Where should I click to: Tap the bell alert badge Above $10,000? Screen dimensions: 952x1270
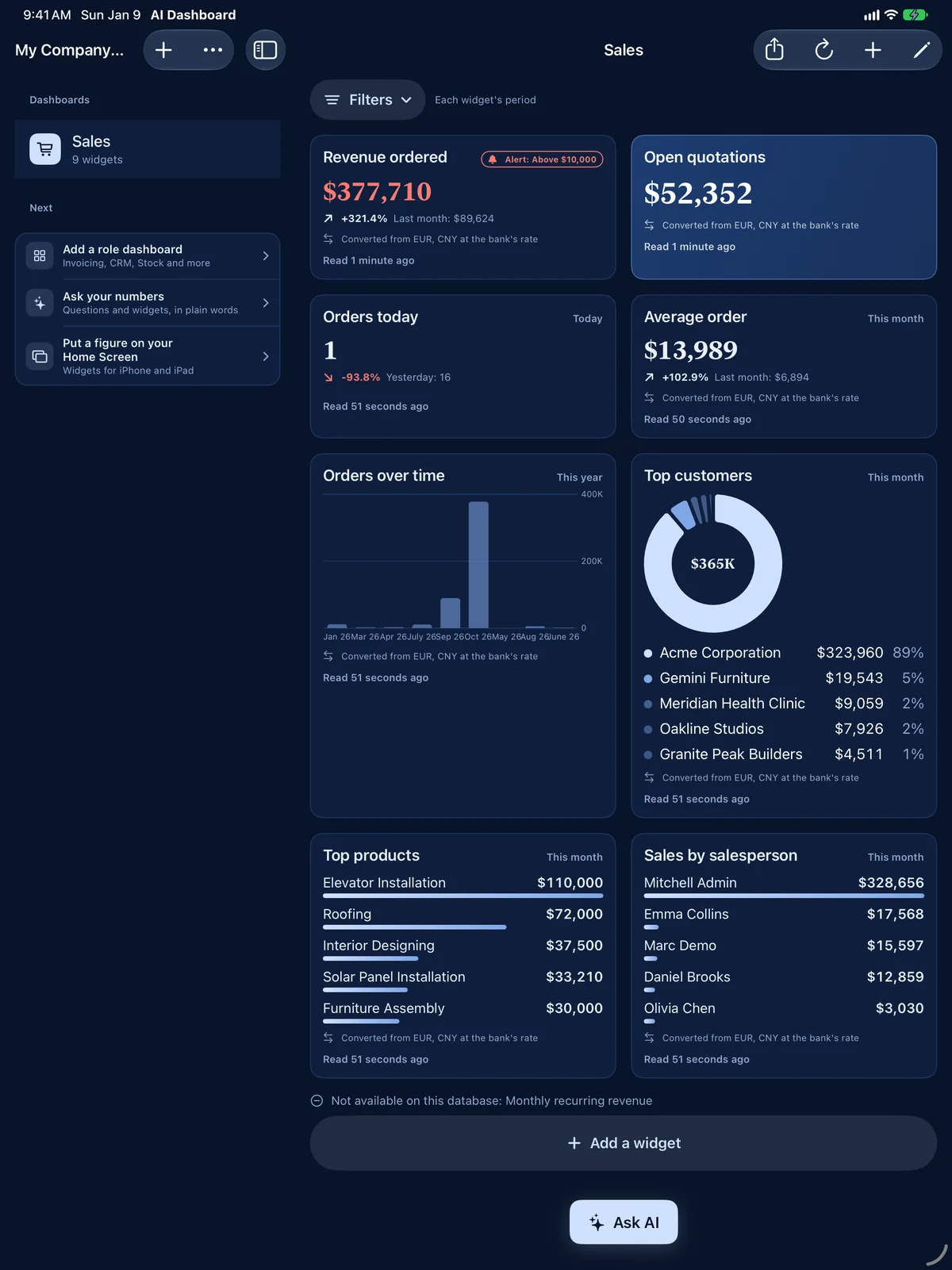coord(542,159)
